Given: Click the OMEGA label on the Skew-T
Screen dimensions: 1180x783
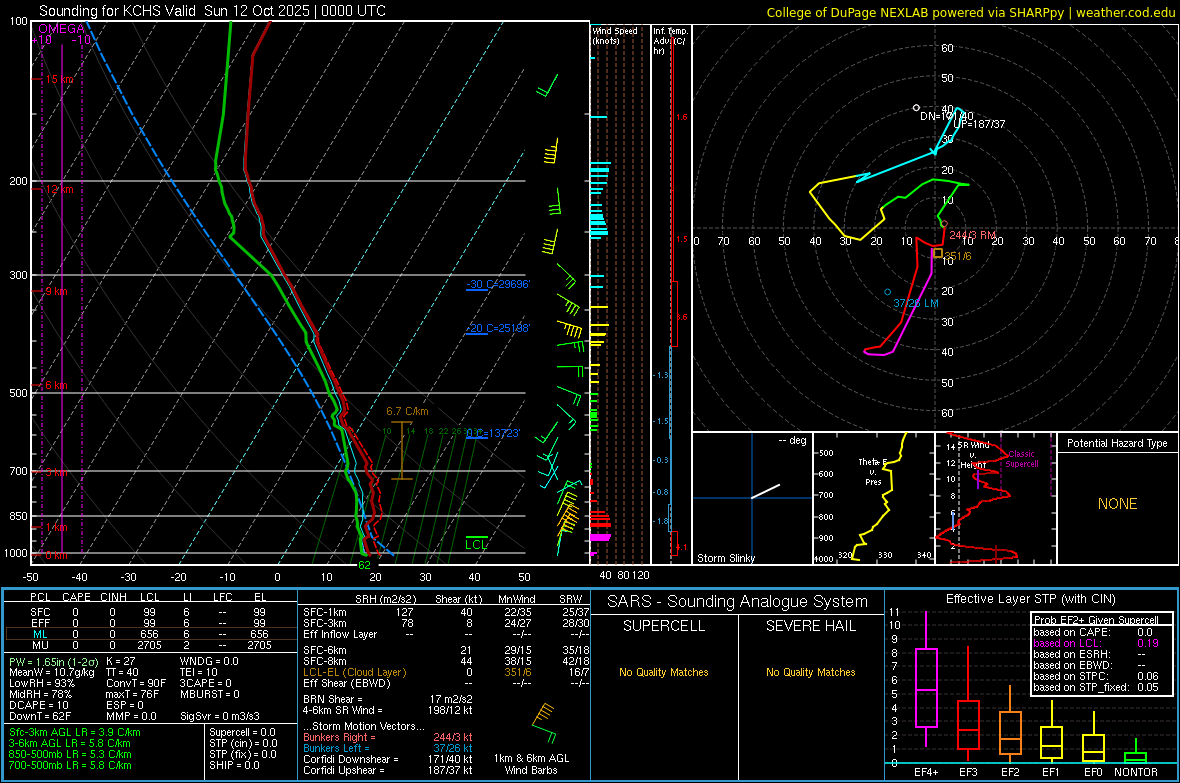Looking at the screenshot, I should [x=62, y=29].
